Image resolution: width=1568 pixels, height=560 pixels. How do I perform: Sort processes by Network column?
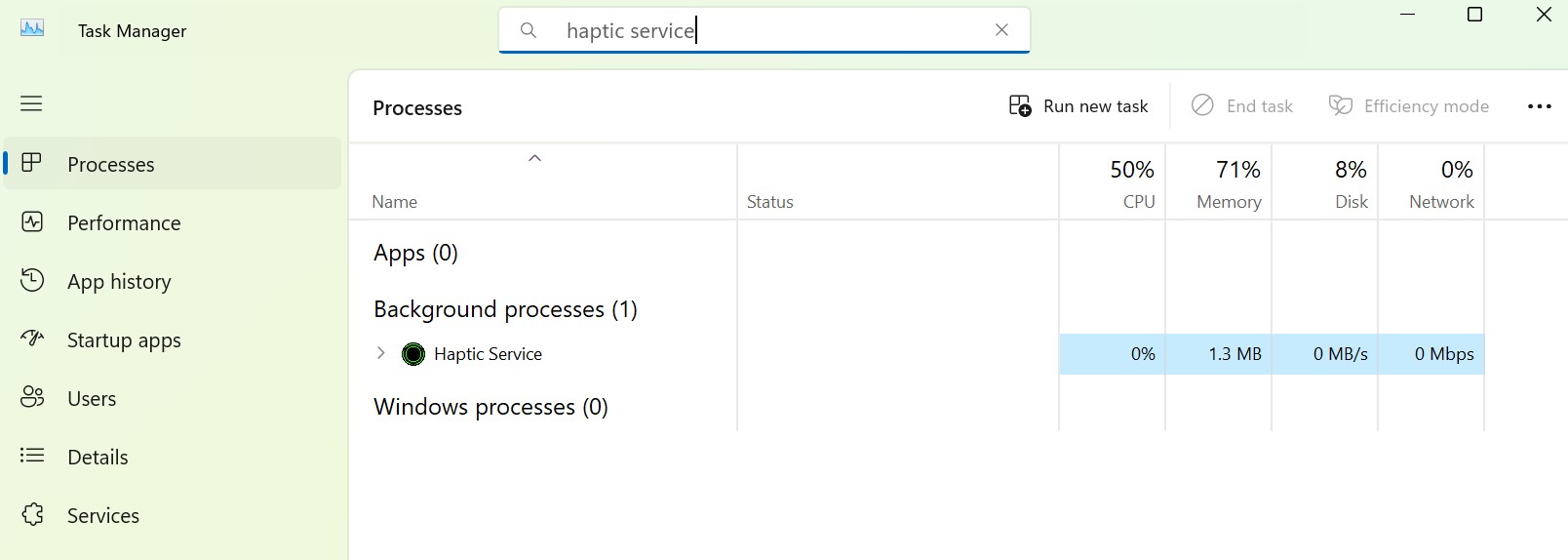tap(1431, 181)
